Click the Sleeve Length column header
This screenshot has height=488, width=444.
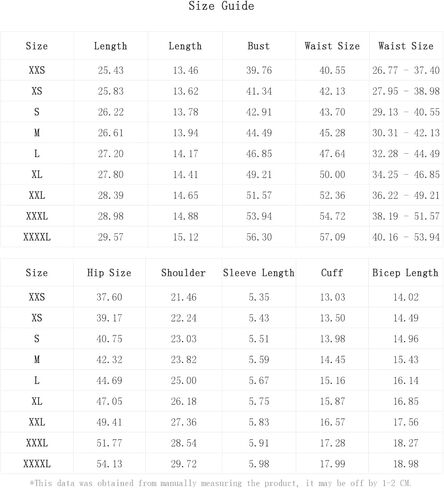[x=259, y=273]
